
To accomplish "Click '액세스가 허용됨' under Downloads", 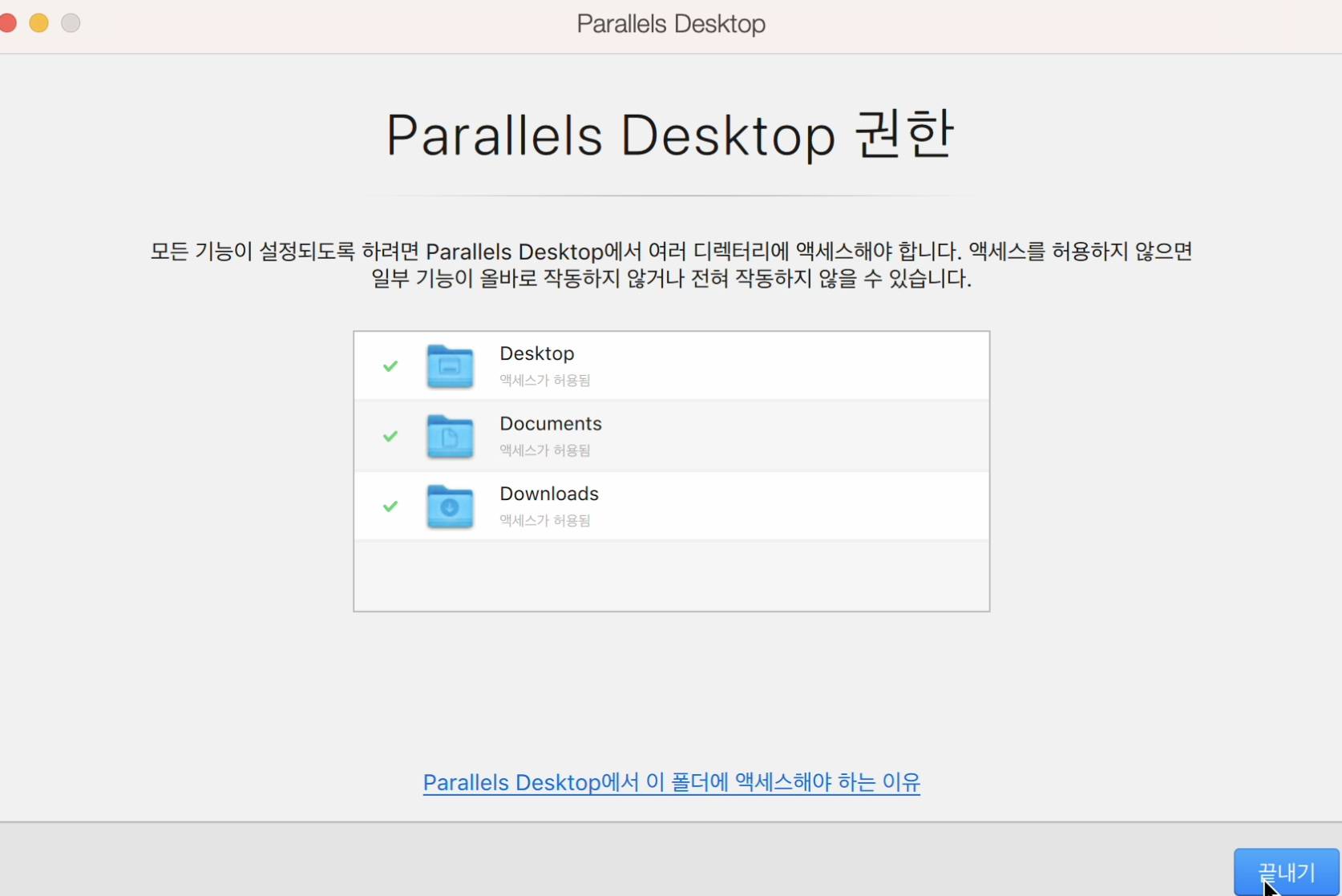I will pos(545,520).
